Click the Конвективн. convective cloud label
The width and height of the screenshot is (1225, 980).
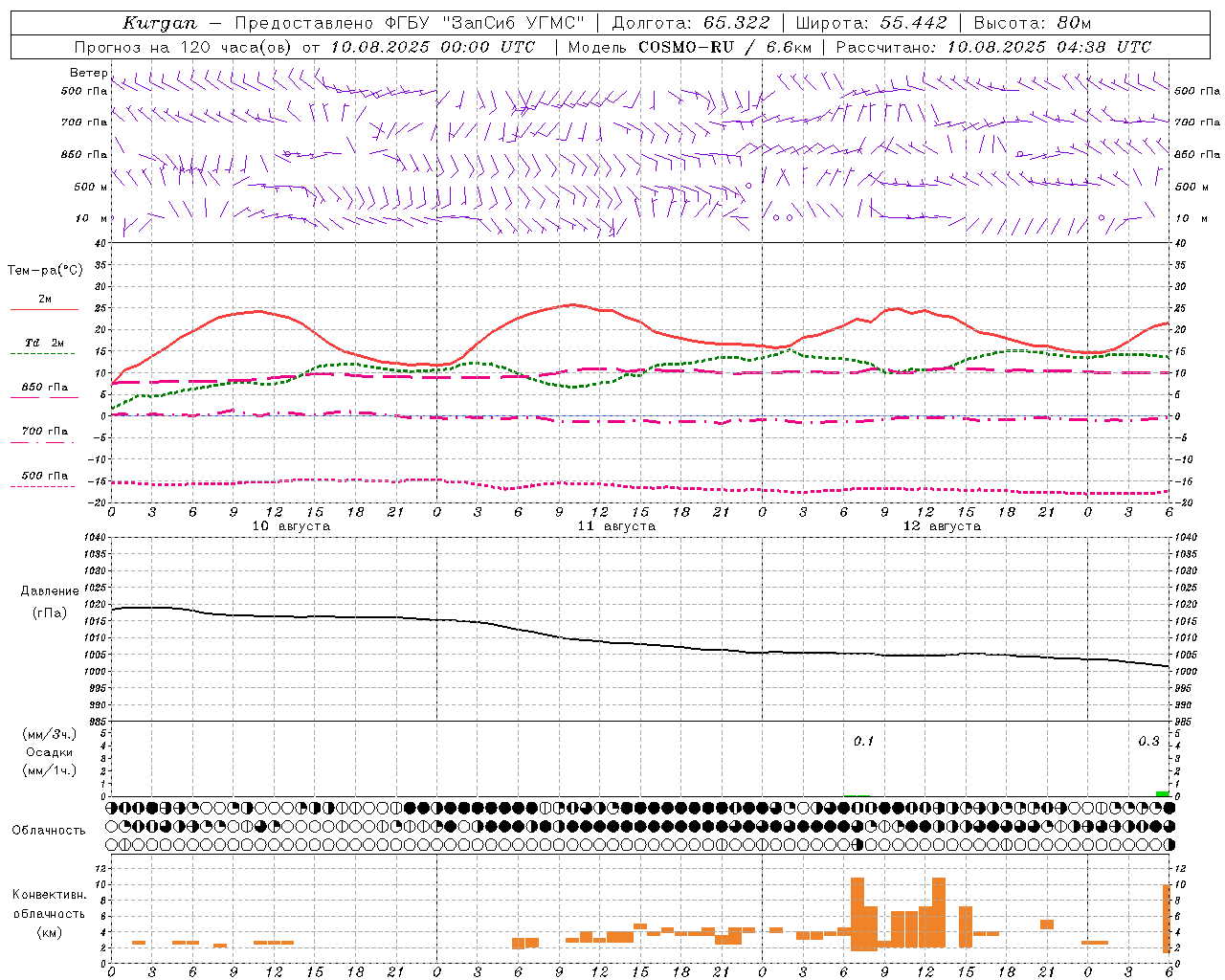pos(50,895)
